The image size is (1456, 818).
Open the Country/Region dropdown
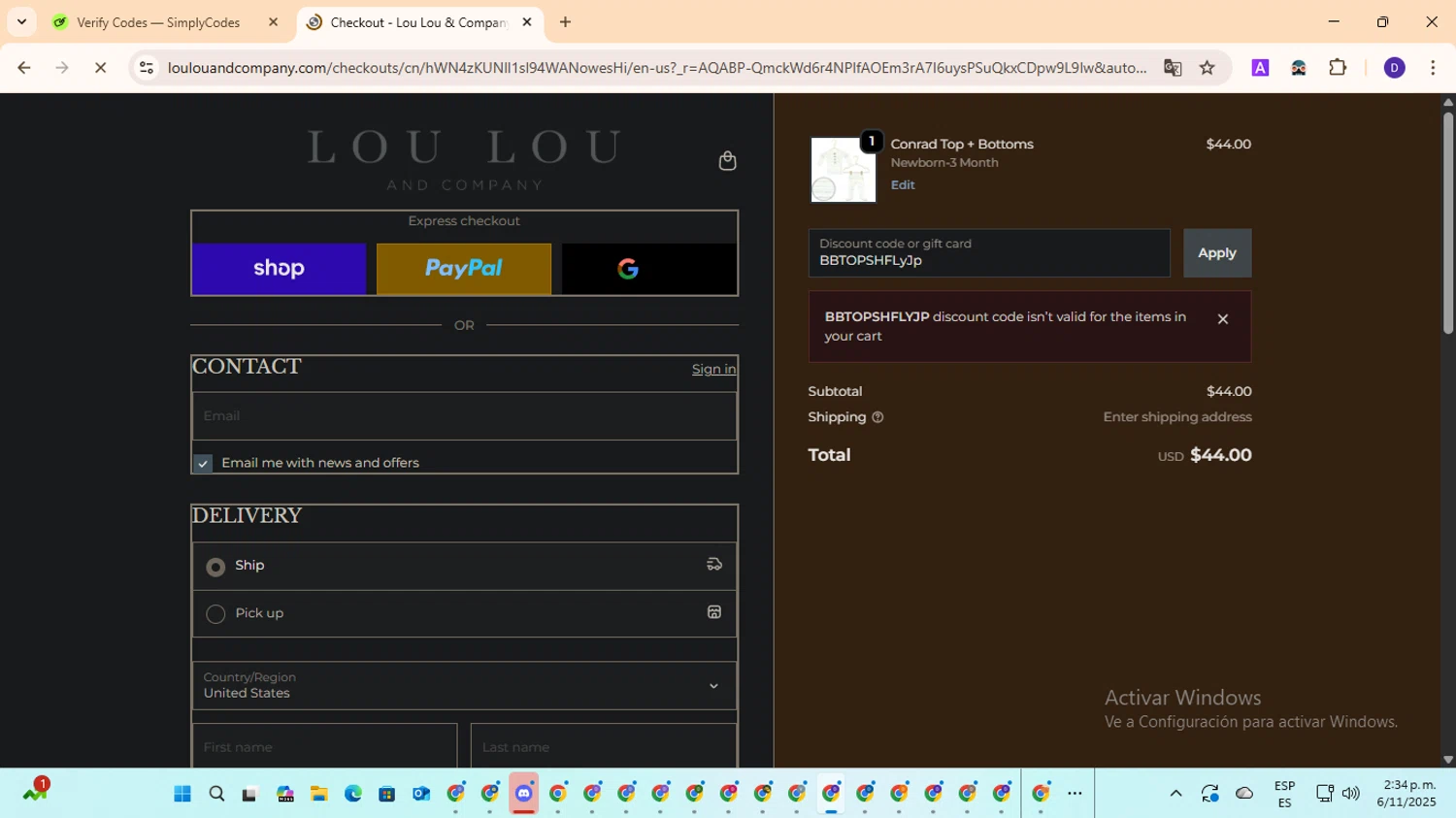[464, 686]
